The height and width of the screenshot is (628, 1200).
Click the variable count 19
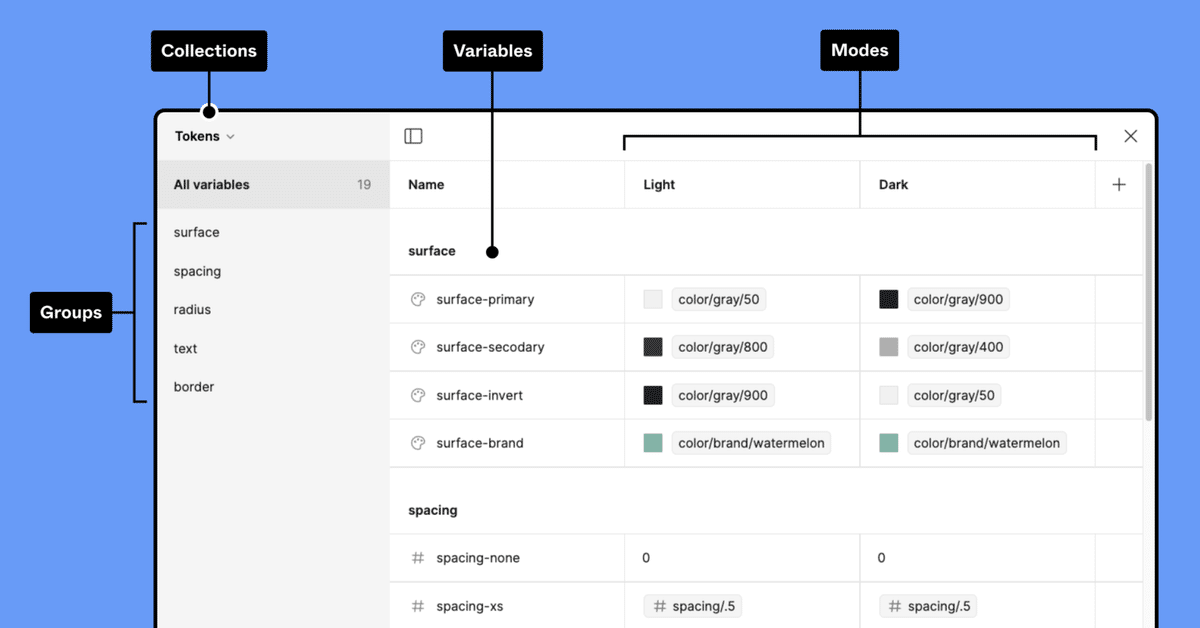(x=364, y=184)
